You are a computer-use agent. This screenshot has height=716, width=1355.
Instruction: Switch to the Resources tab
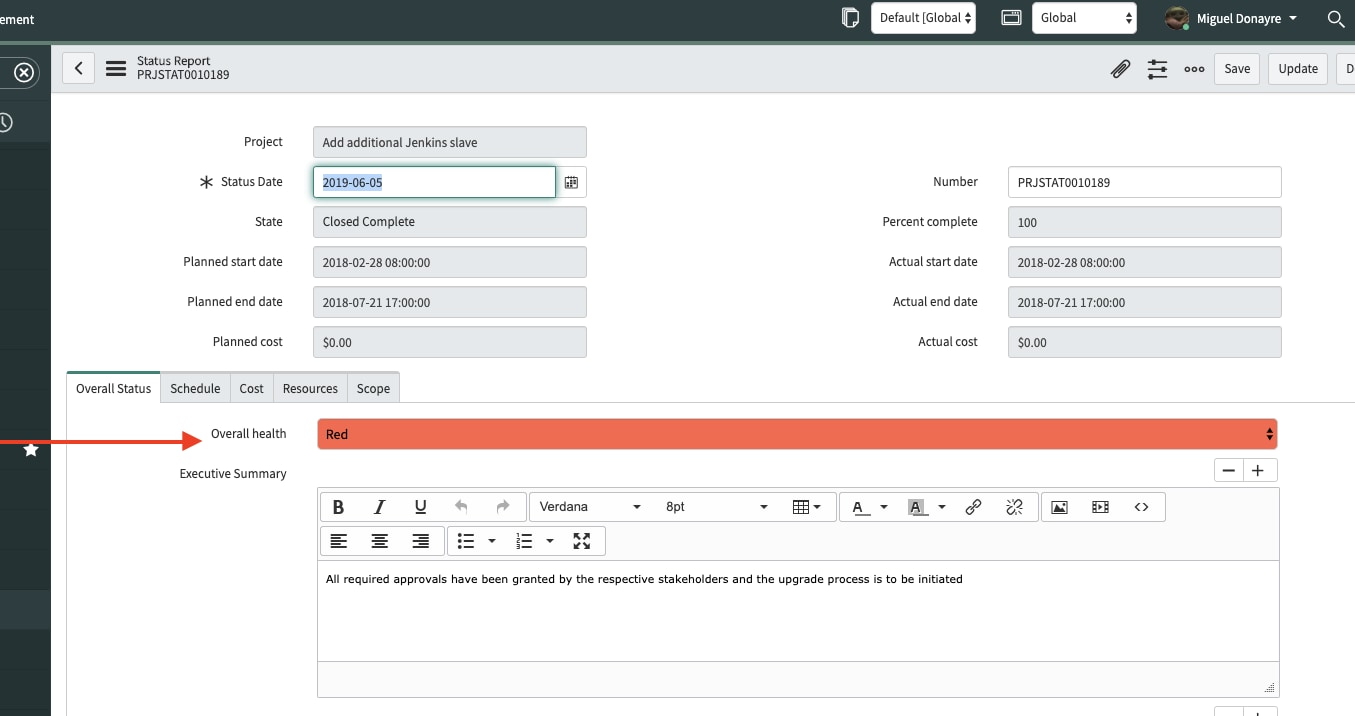310,388
